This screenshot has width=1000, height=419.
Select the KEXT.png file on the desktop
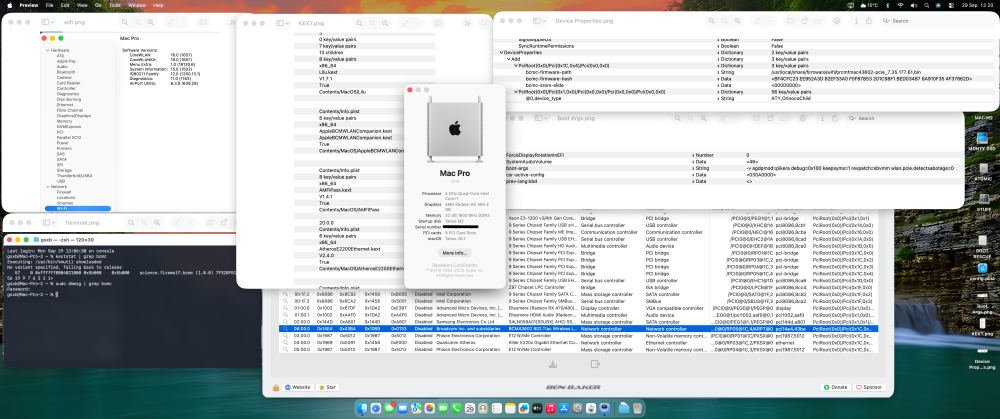(982, 325)
